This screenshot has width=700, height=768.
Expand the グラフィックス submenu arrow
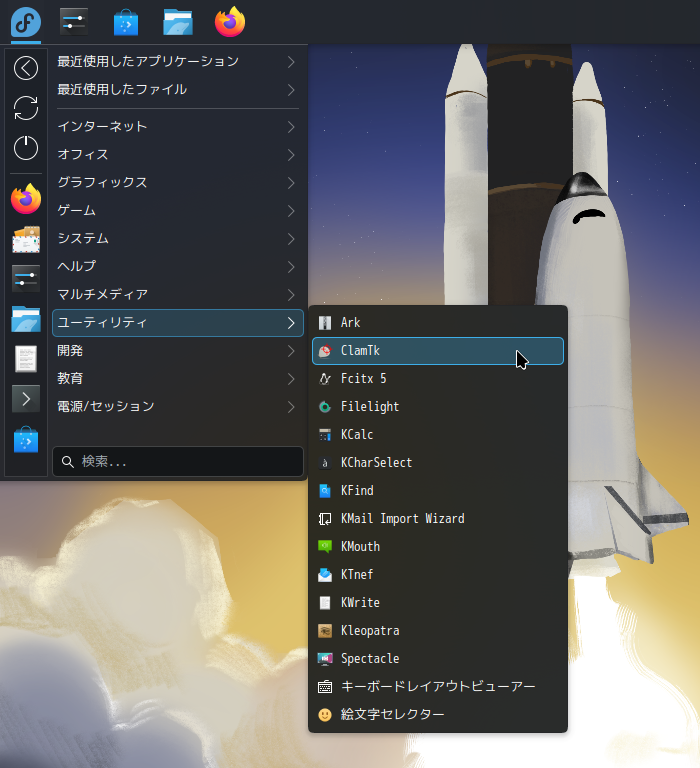tap(291, 183)
